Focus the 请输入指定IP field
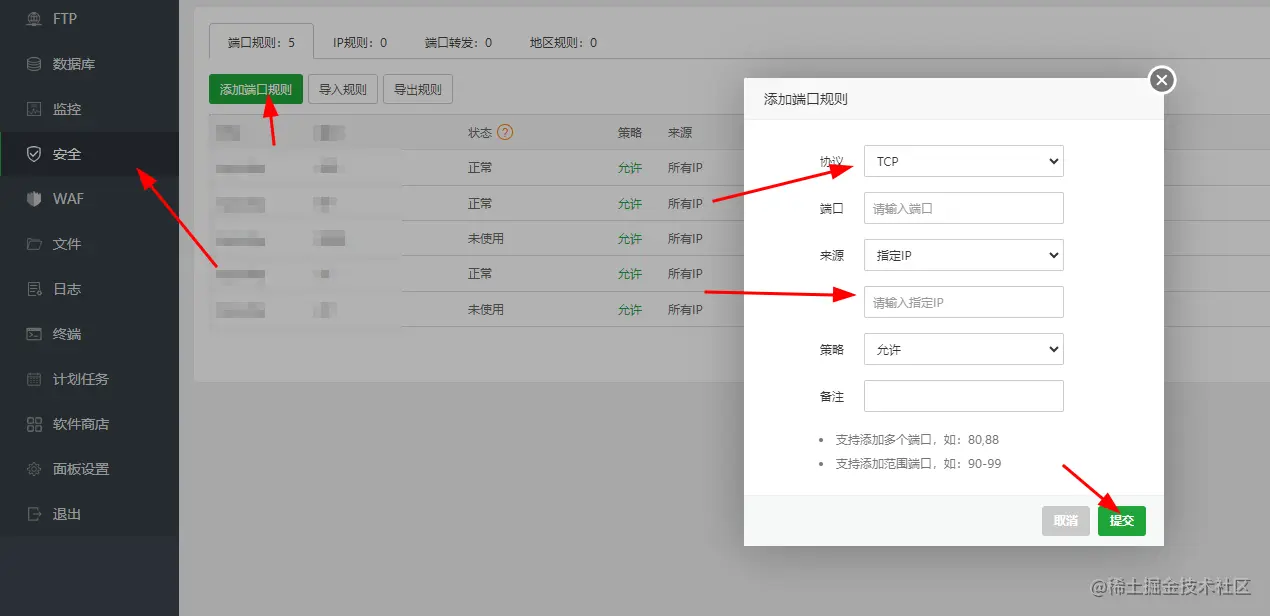The height and width of the screenshot is (616, 1270). click(964, 302)
